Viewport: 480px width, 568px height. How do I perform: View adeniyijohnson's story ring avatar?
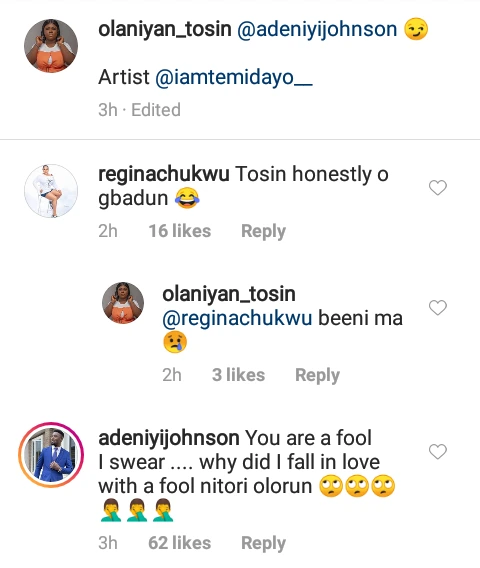pos(51,455)
